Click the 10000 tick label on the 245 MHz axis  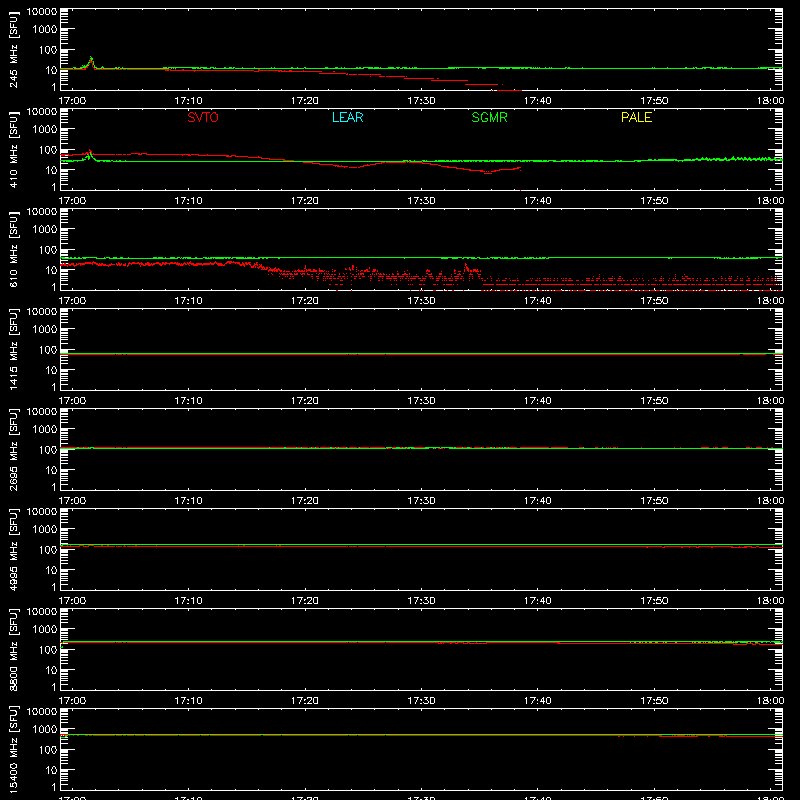(42, 12)
